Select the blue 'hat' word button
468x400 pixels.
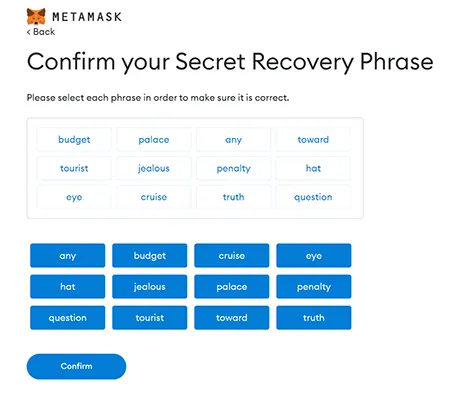pos(67,287)
